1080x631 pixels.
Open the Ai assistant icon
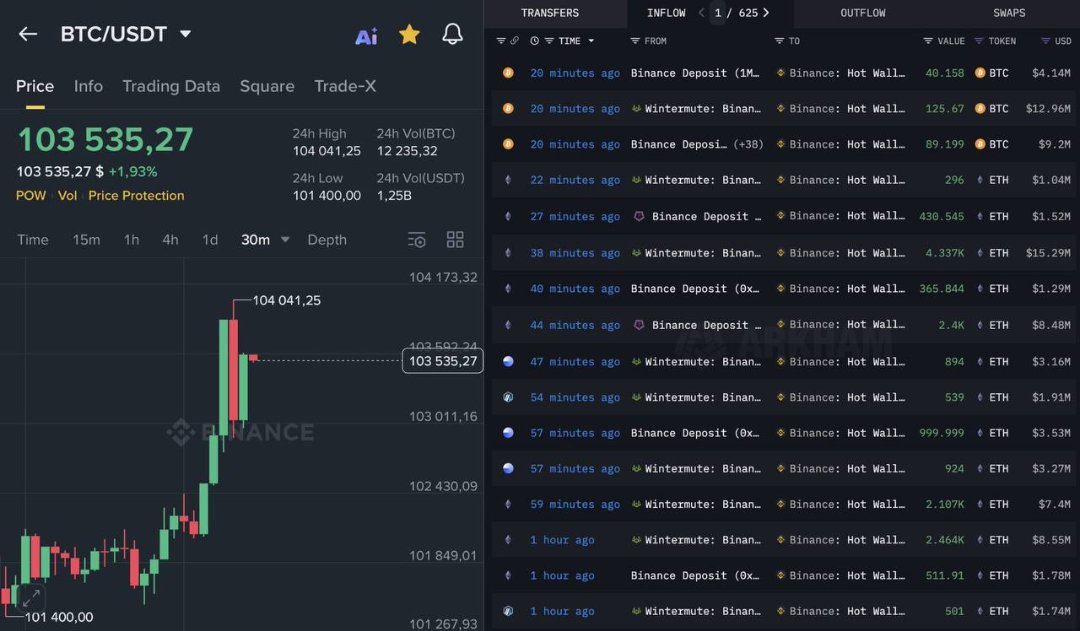[x=366, y=36]
